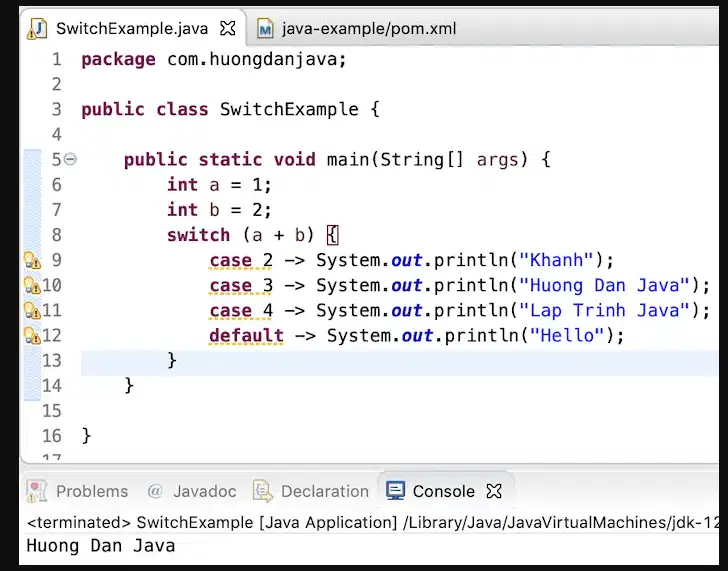The width and height of the screenshot is (728, 571).
Task: Open the Declaration view tab
Action: click(311, 491)
